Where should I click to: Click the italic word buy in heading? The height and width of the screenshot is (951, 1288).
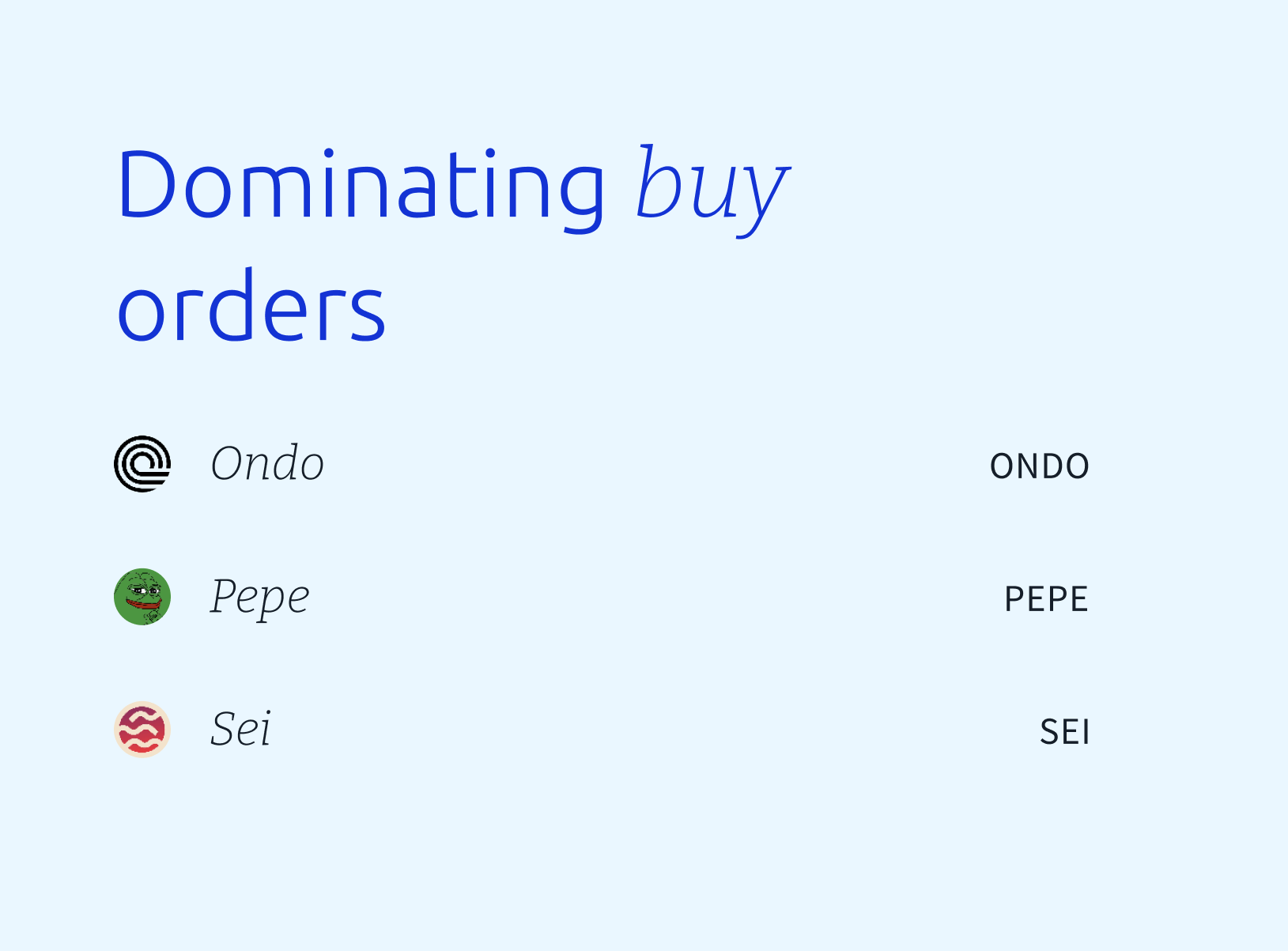pyautogui.click(x=712, y=190)
